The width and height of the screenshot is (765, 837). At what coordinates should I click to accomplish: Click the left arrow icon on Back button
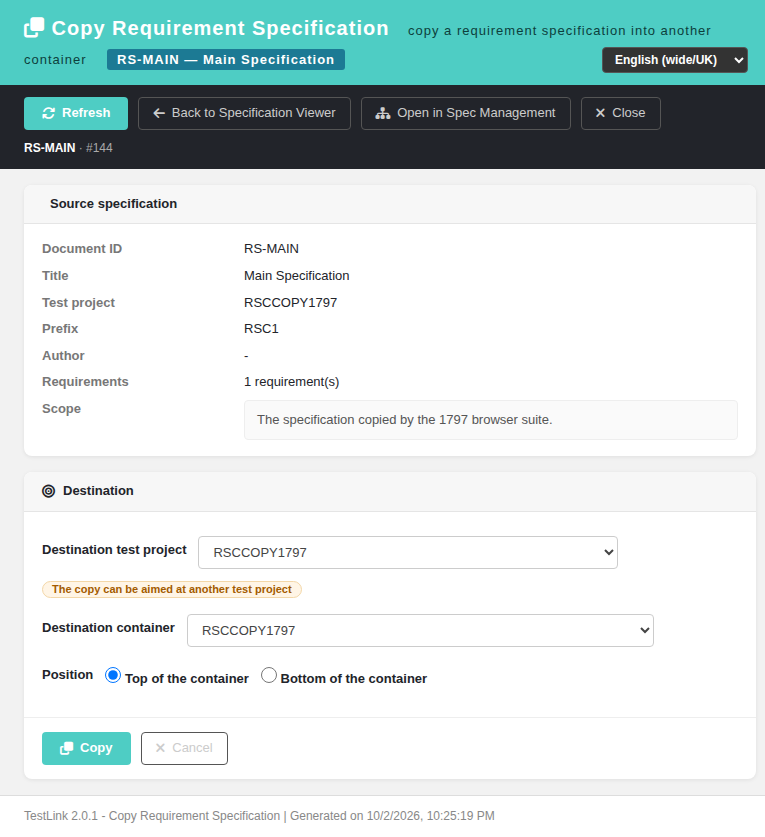pyautogui.click(x=159, y=113)
